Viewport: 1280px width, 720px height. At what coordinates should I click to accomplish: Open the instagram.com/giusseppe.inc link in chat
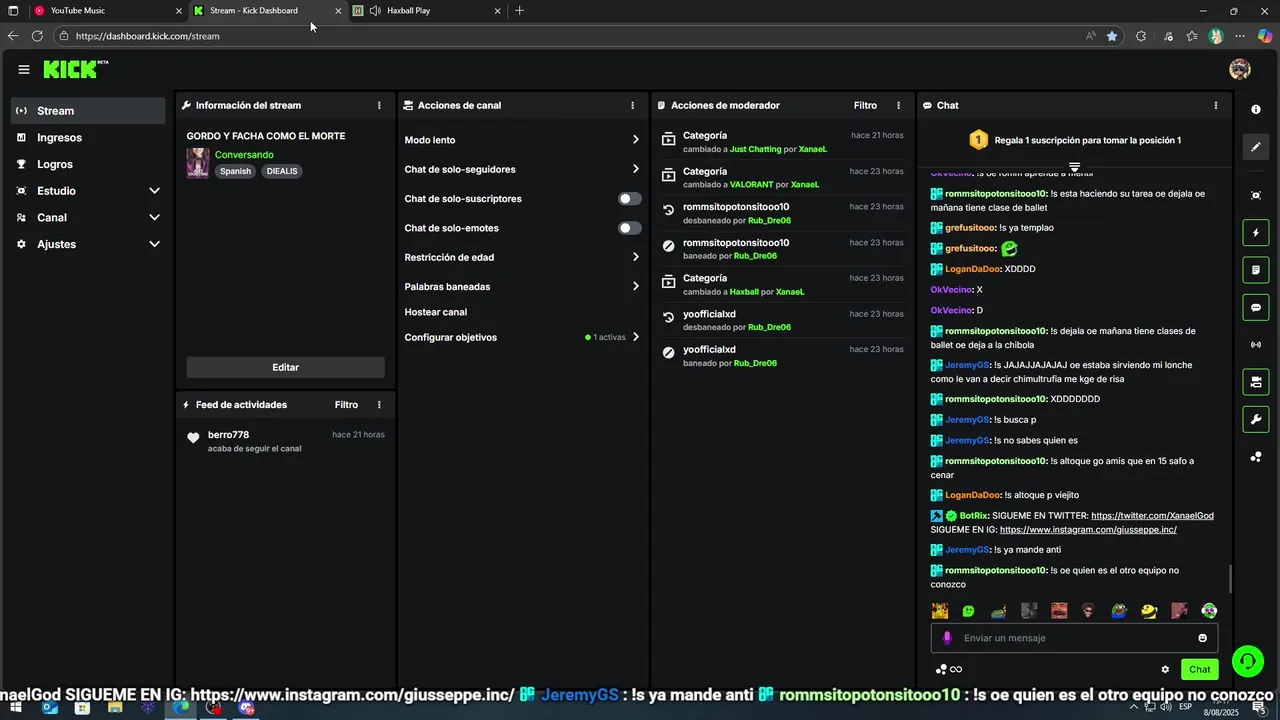coord(1088,530)
